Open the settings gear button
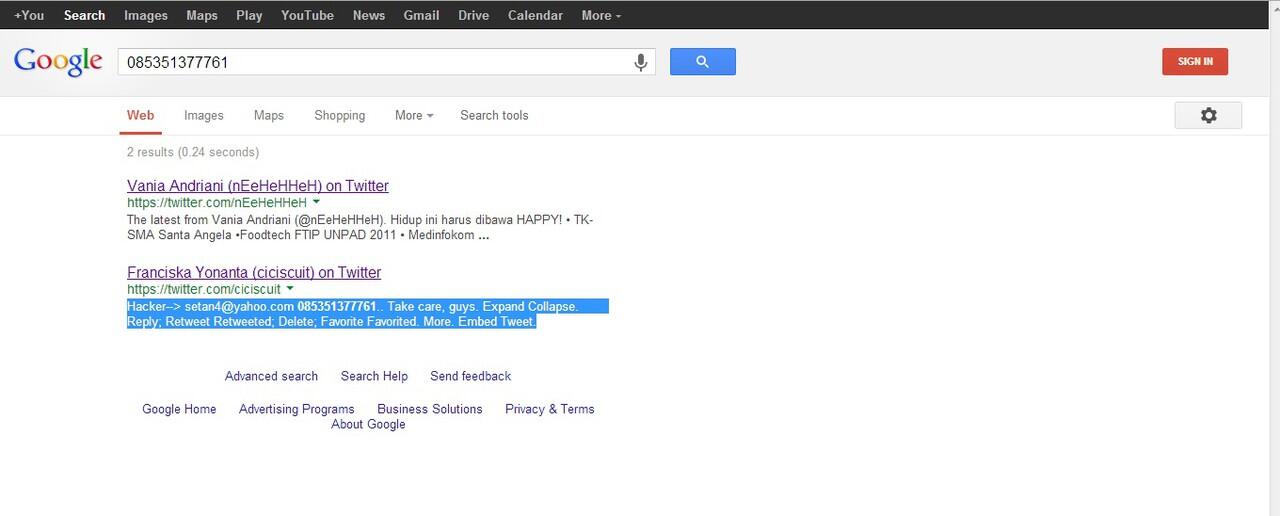Screen dimensions: 1280x516 tap(1208, 115)
